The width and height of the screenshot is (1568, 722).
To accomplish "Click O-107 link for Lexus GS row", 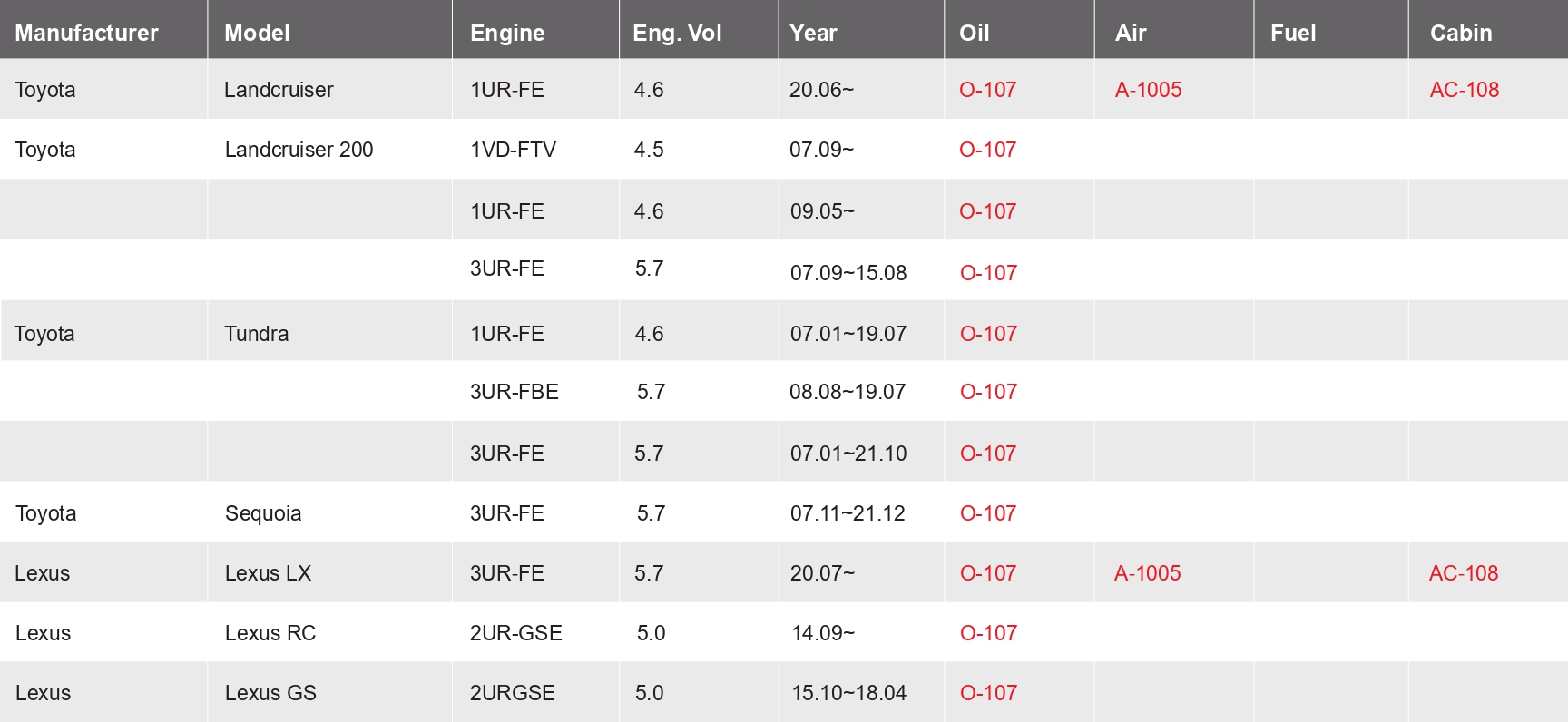I will [988, 693].
